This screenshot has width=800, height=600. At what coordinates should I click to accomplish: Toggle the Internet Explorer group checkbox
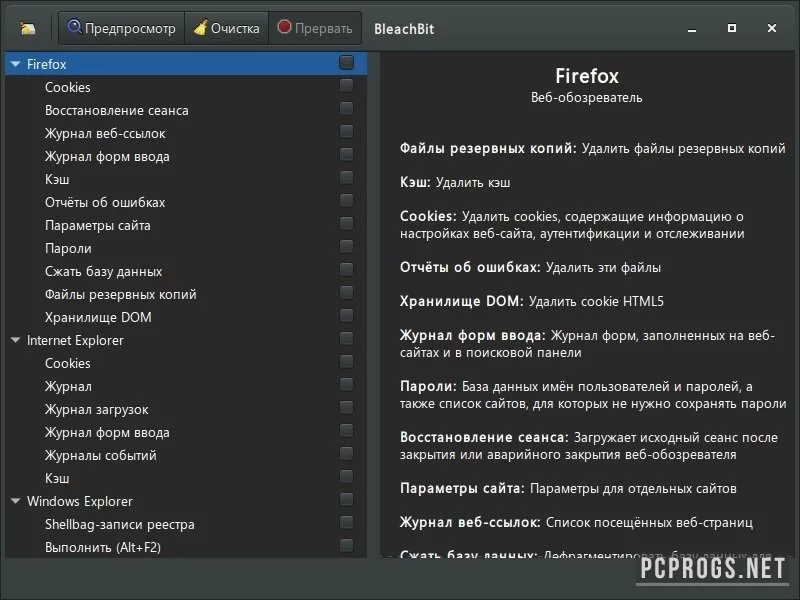click(346, 338)
